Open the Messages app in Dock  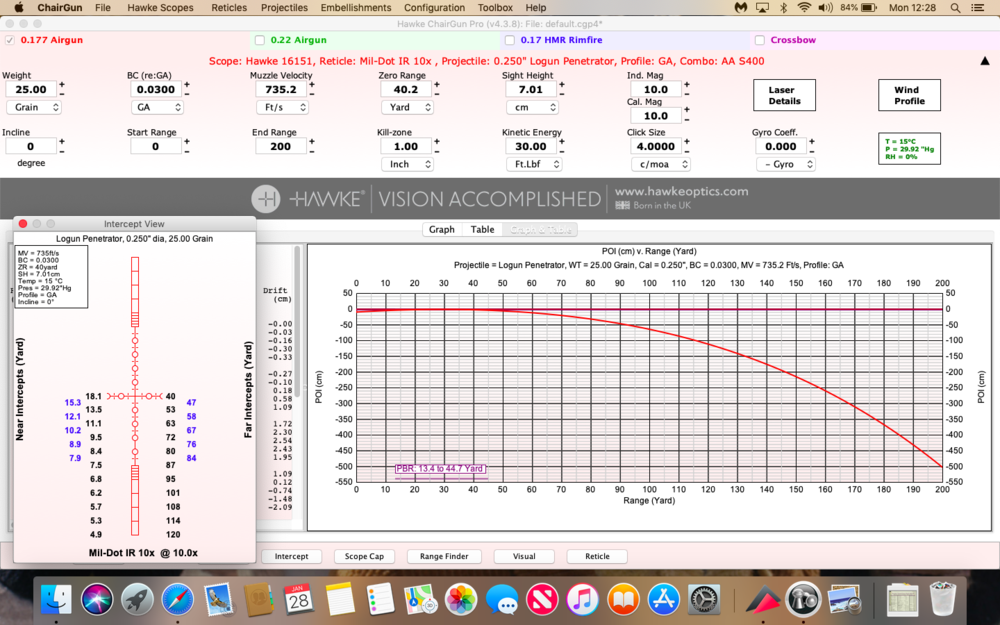click(502, 599)
